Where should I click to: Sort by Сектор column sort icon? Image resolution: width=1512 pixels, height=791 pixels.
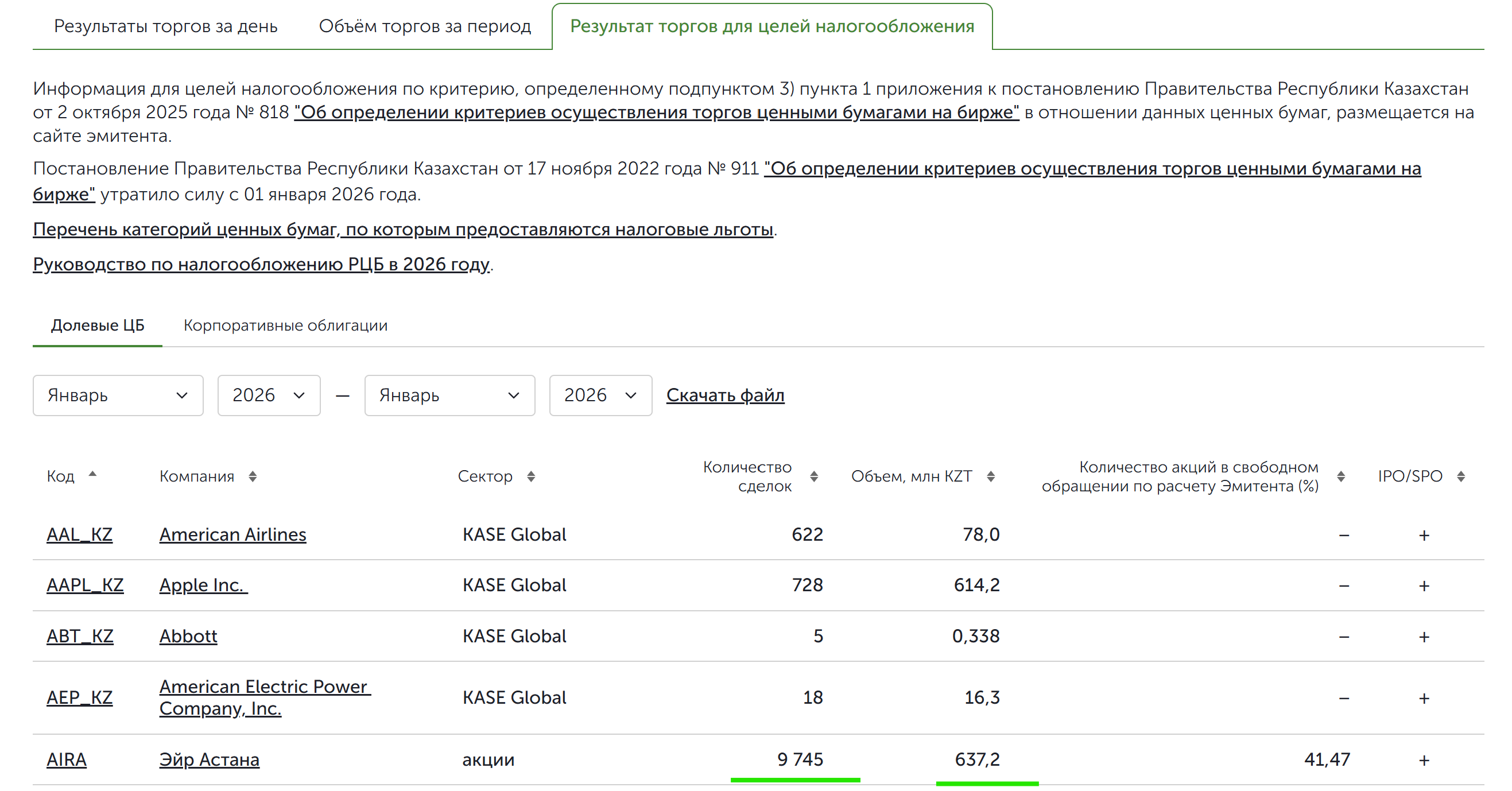tap(530, 476)
